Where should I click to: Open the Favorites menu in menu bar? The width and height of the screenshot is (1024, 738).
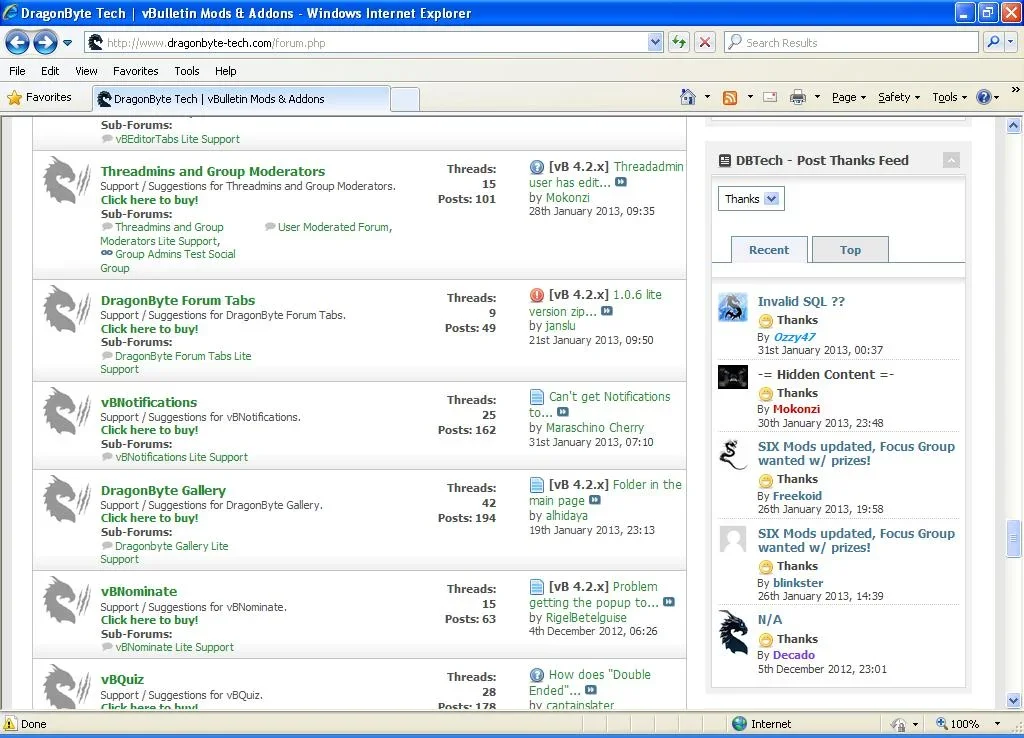135,71
